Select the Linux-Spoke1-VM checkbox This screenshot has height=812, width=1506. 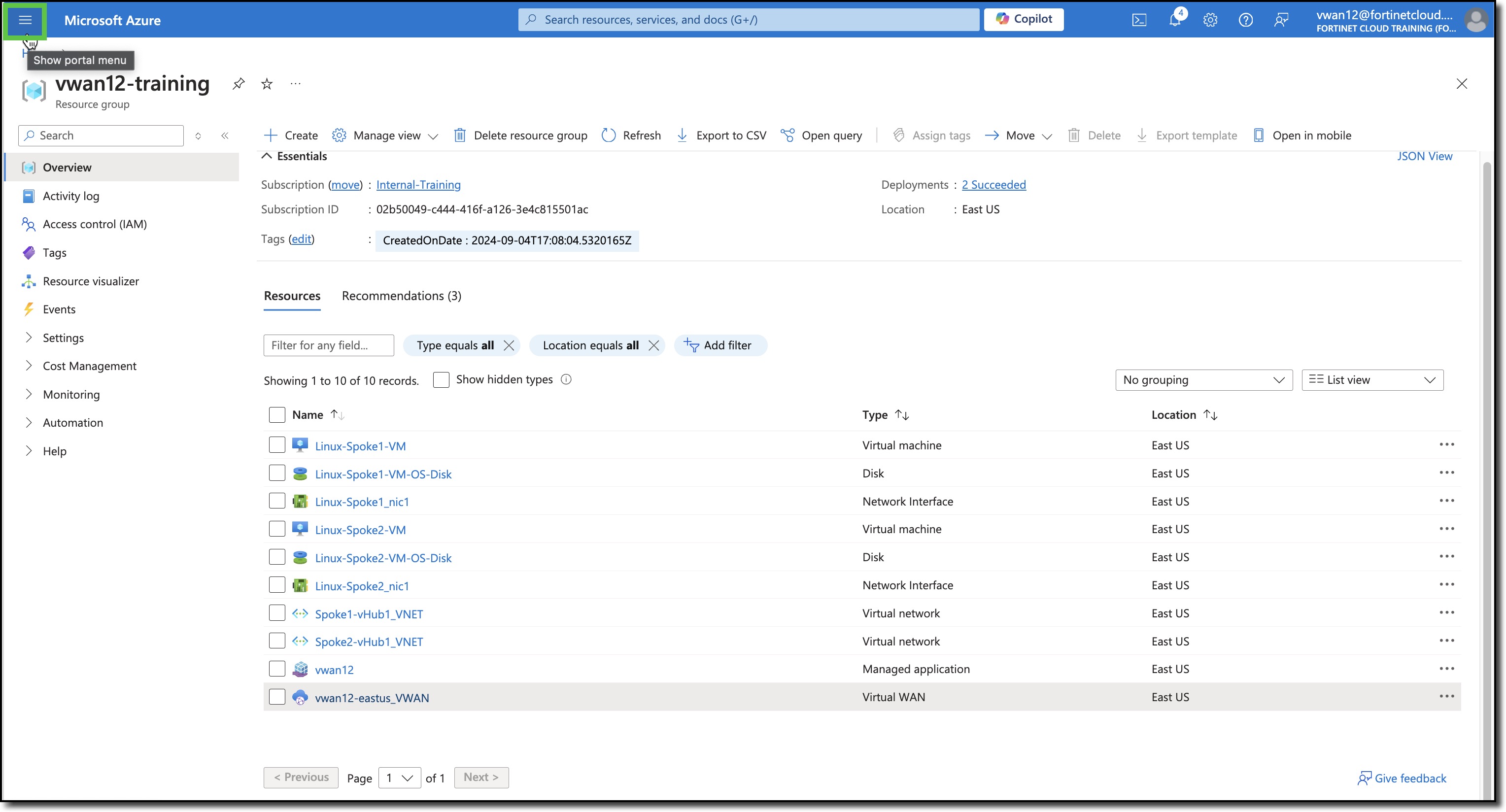point(276,445)
